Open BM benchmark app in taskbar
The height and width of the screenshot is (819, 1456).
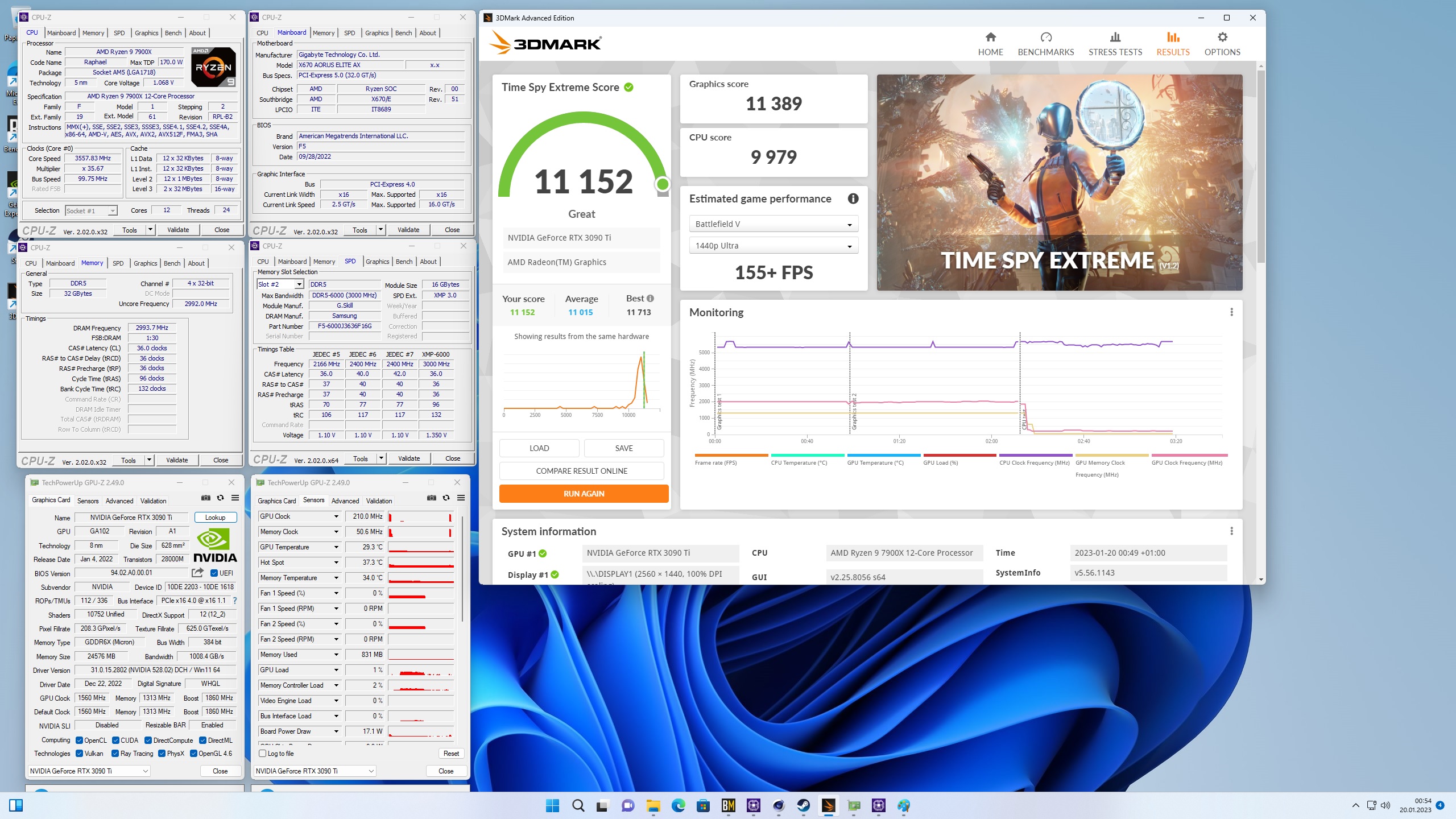click(728, 805)
